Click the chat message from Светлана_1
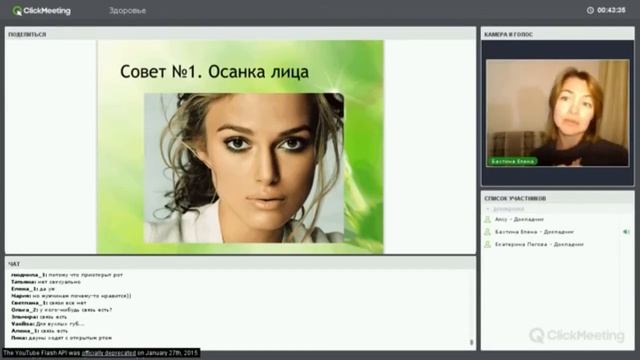640x360 pixels. click(49, 303)
